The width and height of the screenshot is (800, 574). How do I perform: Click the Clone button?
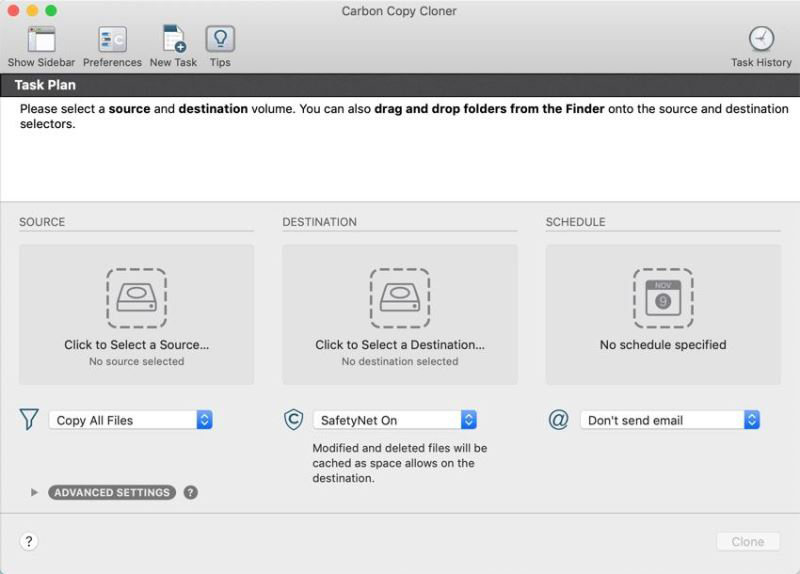(748, 541)
